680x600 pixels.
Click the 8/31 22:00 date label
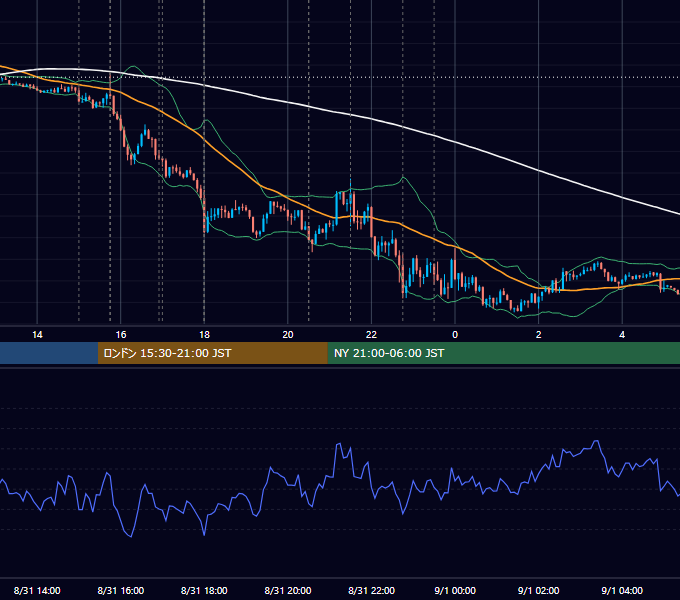pos(371,590)
